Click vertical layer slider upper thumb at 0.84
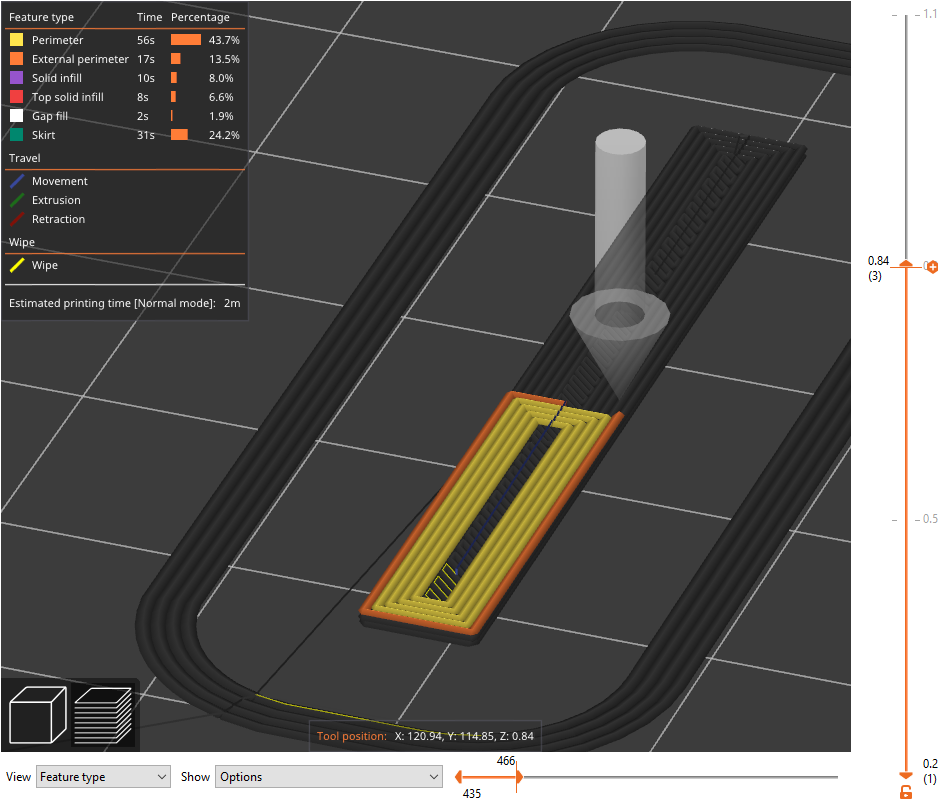 (906, 264)
